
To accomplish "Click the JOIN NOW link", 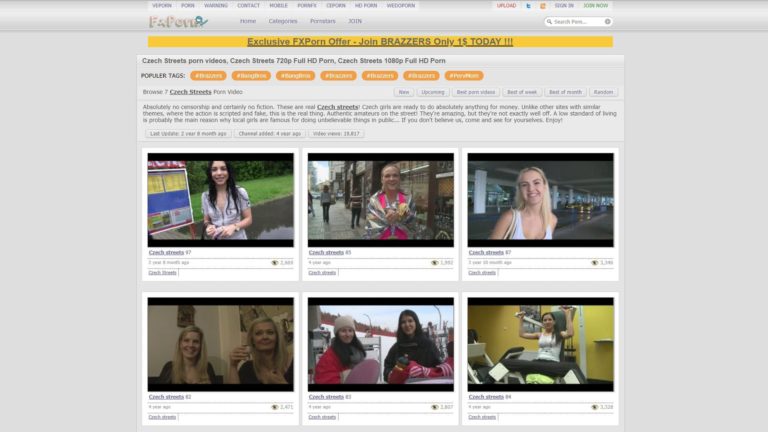I will 596,6.
